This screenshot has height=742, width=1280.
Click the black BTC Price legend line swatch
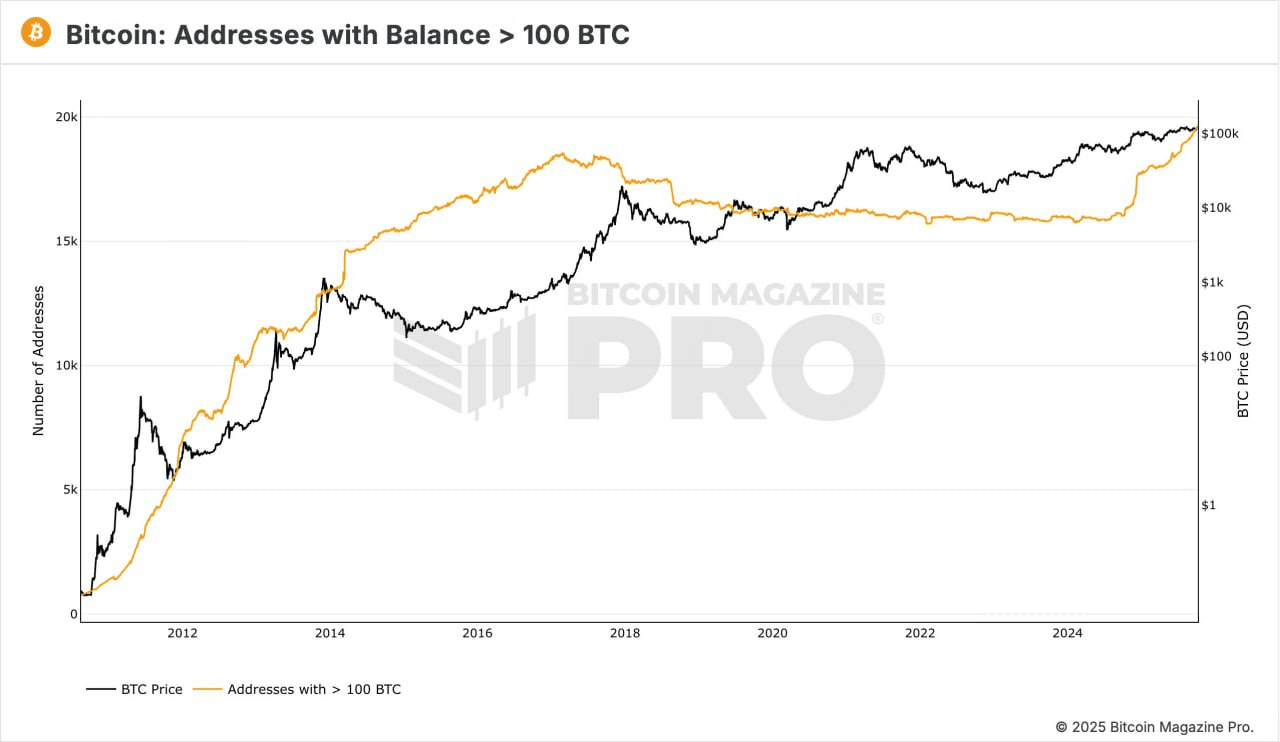coord(101,689)
